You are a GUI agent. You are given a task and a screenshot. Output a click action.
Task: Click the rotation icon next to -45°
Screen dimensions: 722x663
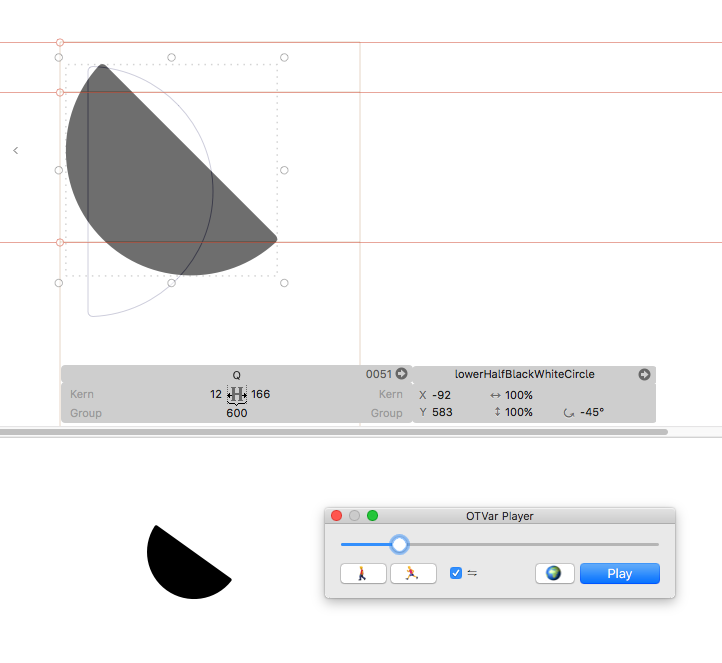coord(569,412)
